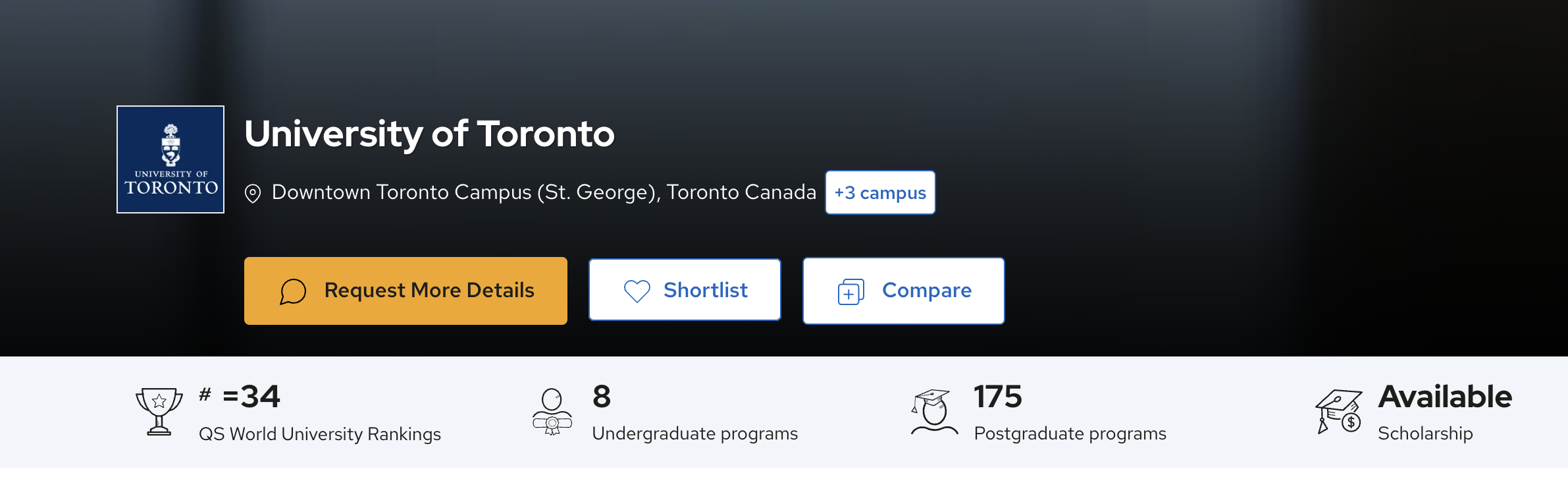Click the heart icon on Shortlist
1568x481 pixels.
(x=637, y=291)
